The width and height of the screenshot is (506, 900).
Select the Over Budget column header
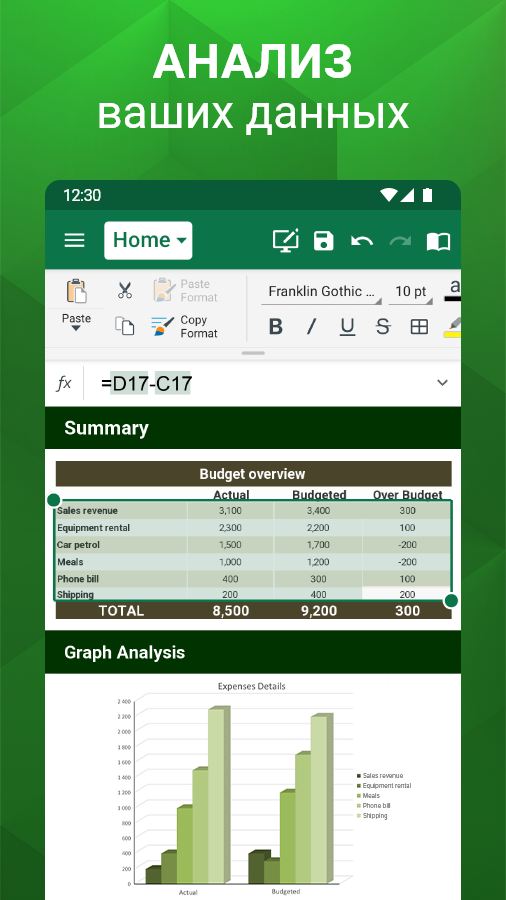click(x=408, y=495)
